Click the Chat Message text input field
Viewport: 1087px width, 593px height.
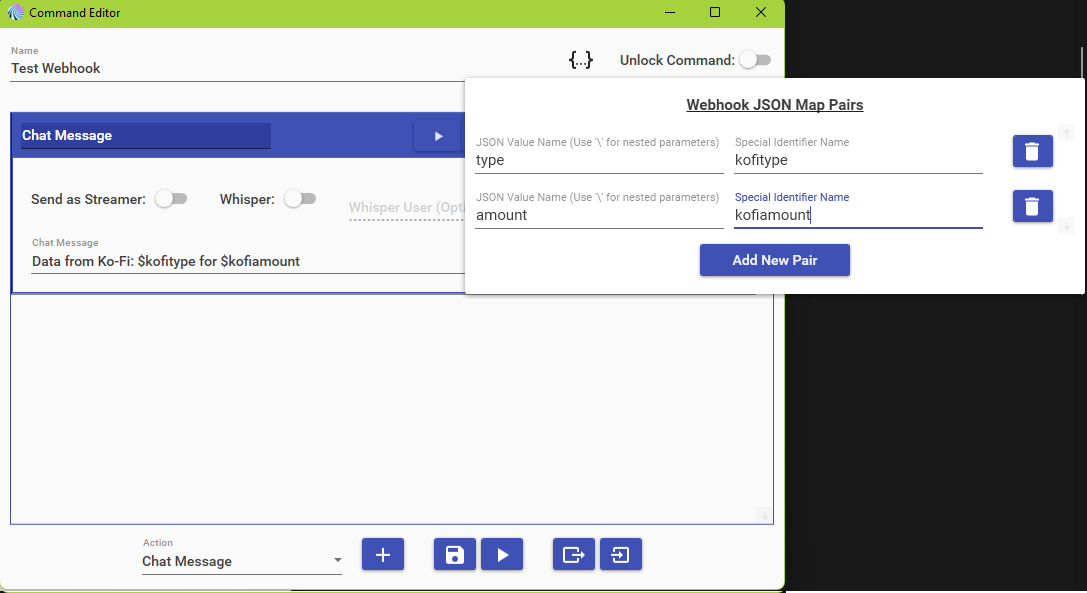click(x=240, y=261)
